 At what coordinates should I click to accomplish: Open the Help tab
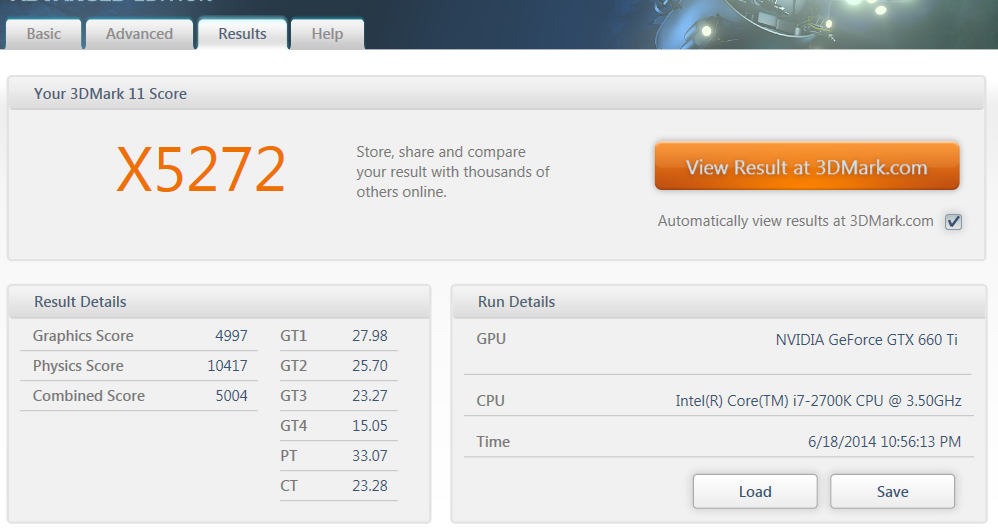(327, 34)
